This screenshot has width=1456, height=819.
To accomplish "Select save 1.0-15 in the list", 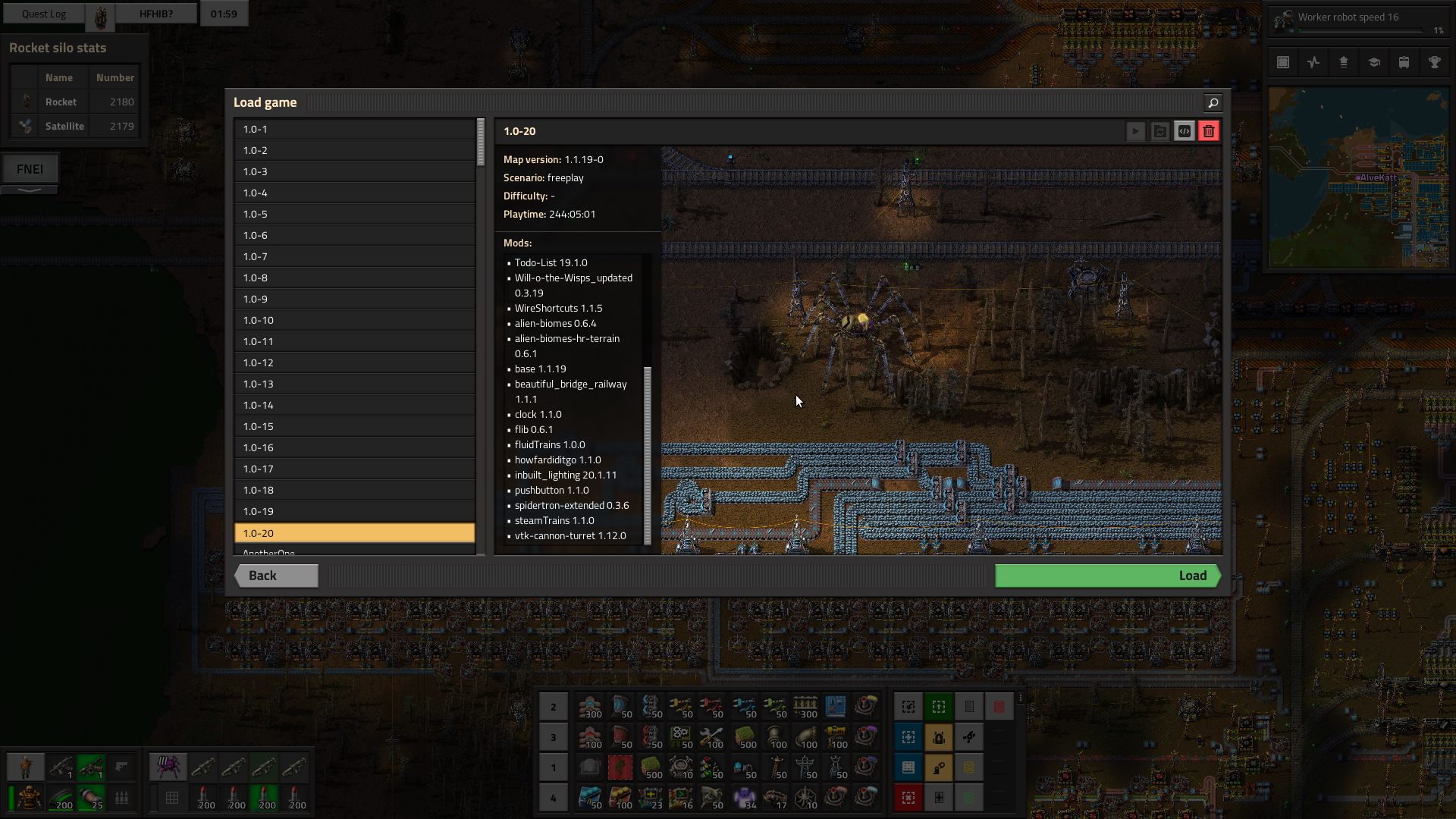I will (x=354, y=426).
